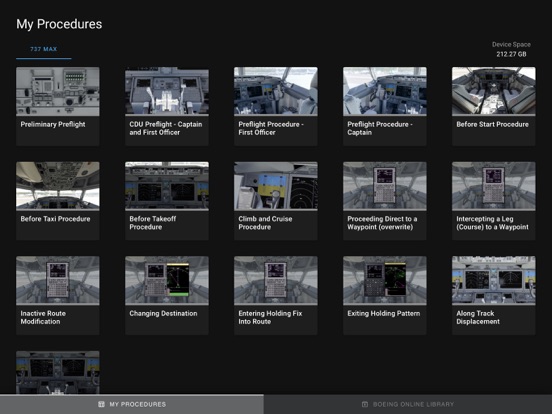Open CDU Preflight - Captain and First Officer

click(x=167, y=106)
